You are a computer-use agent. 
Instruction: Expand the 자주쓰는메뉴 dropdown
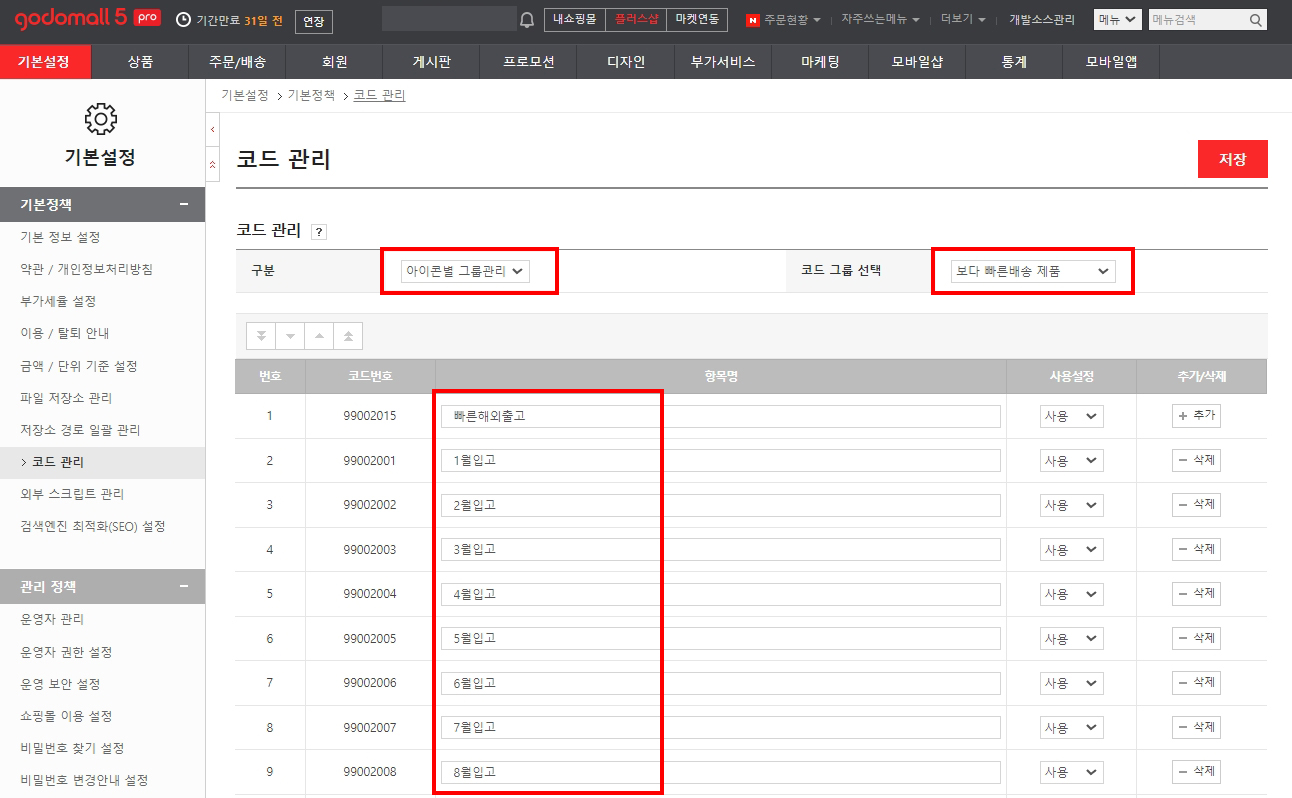[x=880, y=19]
